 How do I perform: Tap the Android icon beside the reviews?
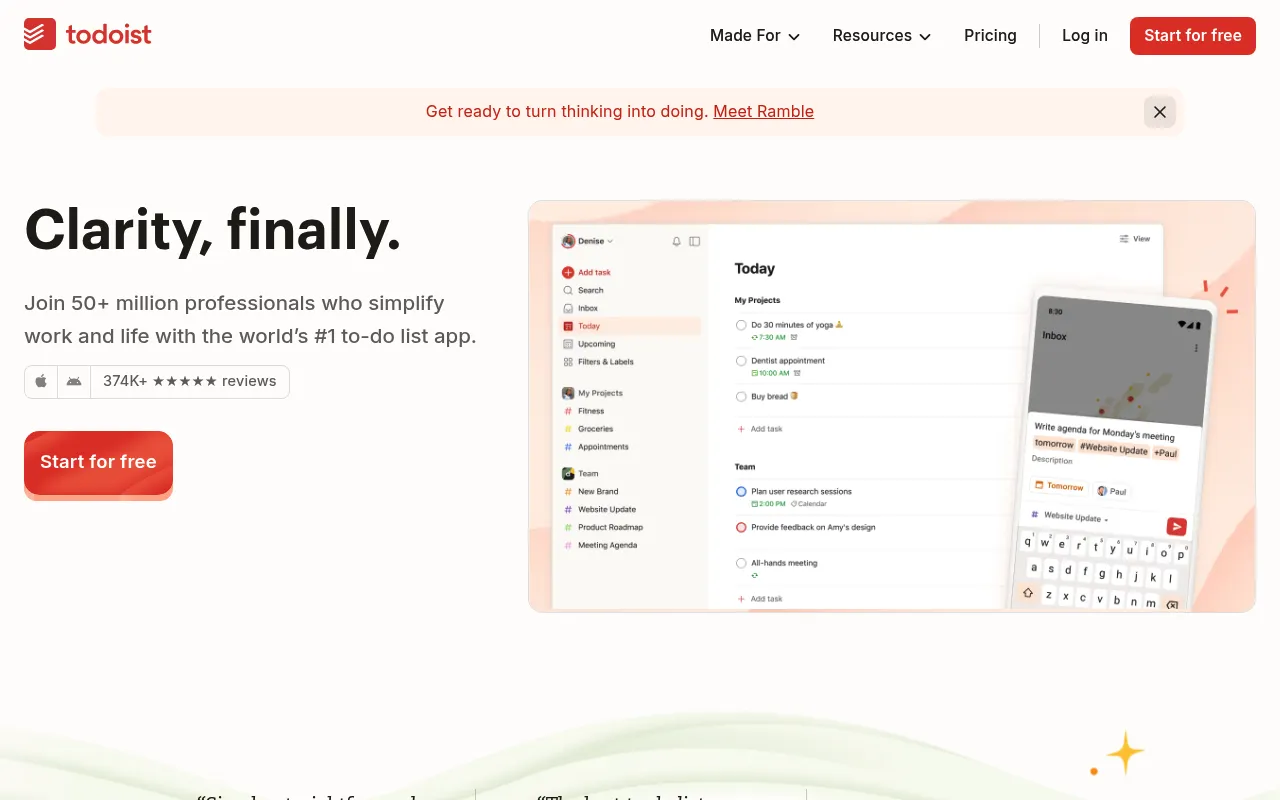(74, 382)
